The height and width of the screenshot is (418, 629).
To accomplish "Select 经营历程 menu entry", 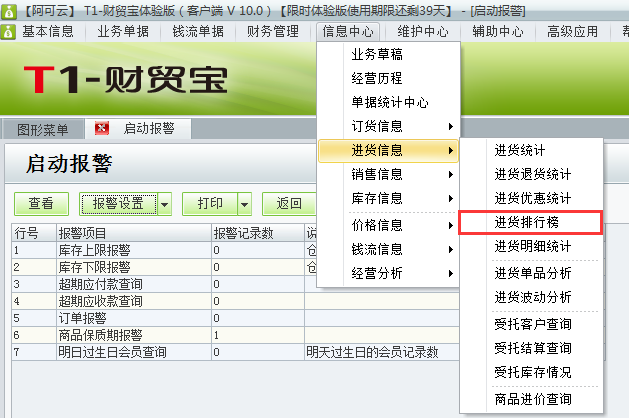I will pyautogui.click(x=388, y=78).
